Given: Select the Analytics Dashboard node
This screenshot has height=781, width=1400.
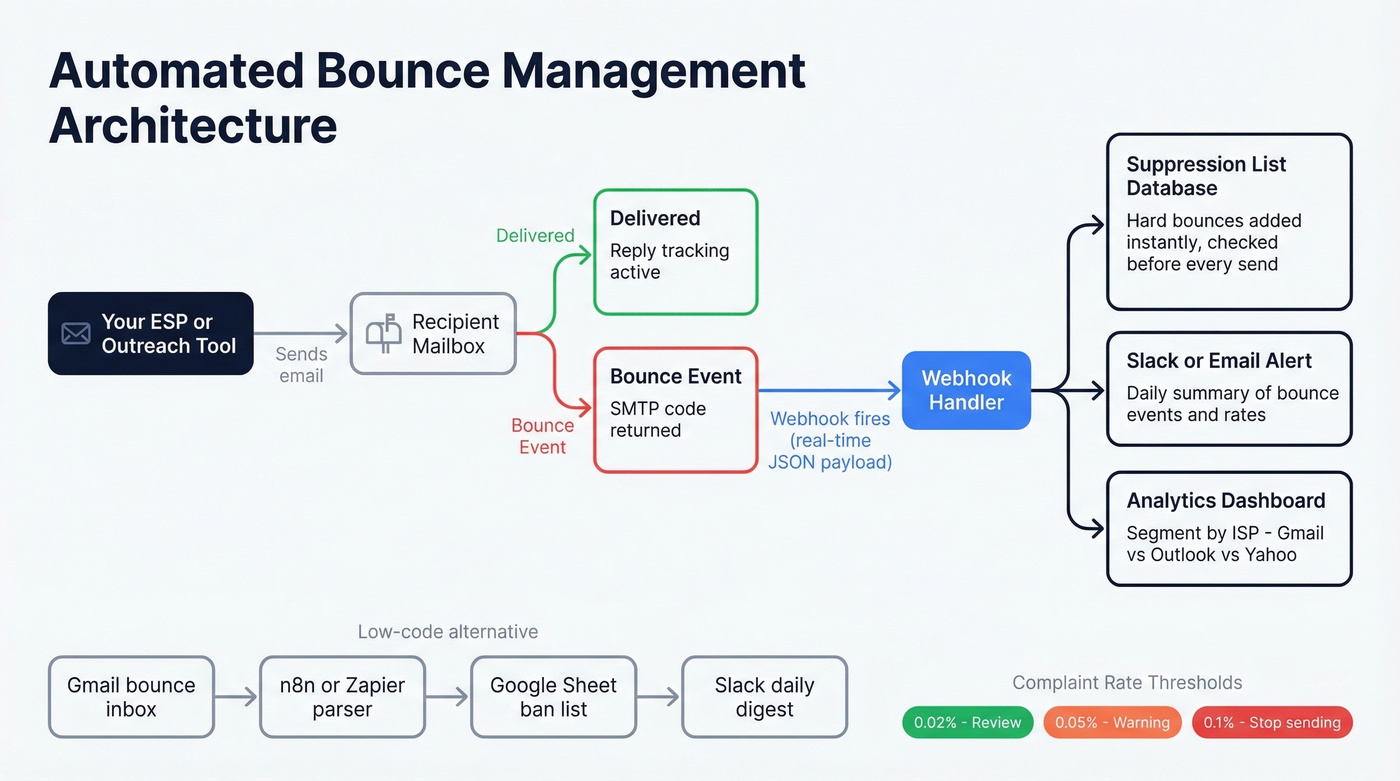Looking at the screenshot, I should [1228, 528].
